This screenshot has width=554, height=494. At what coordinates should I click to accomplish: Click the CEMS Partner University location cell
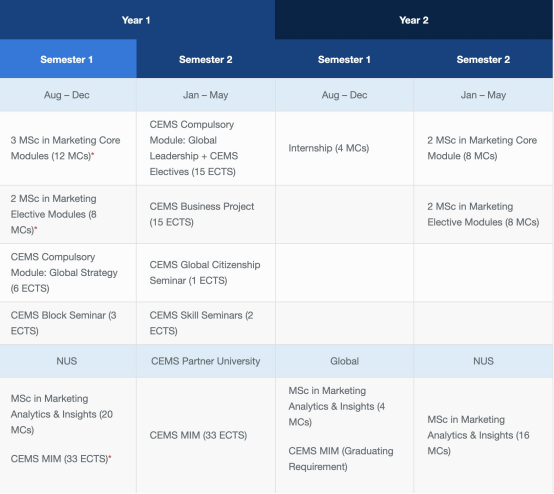click(x=206, y=361)
